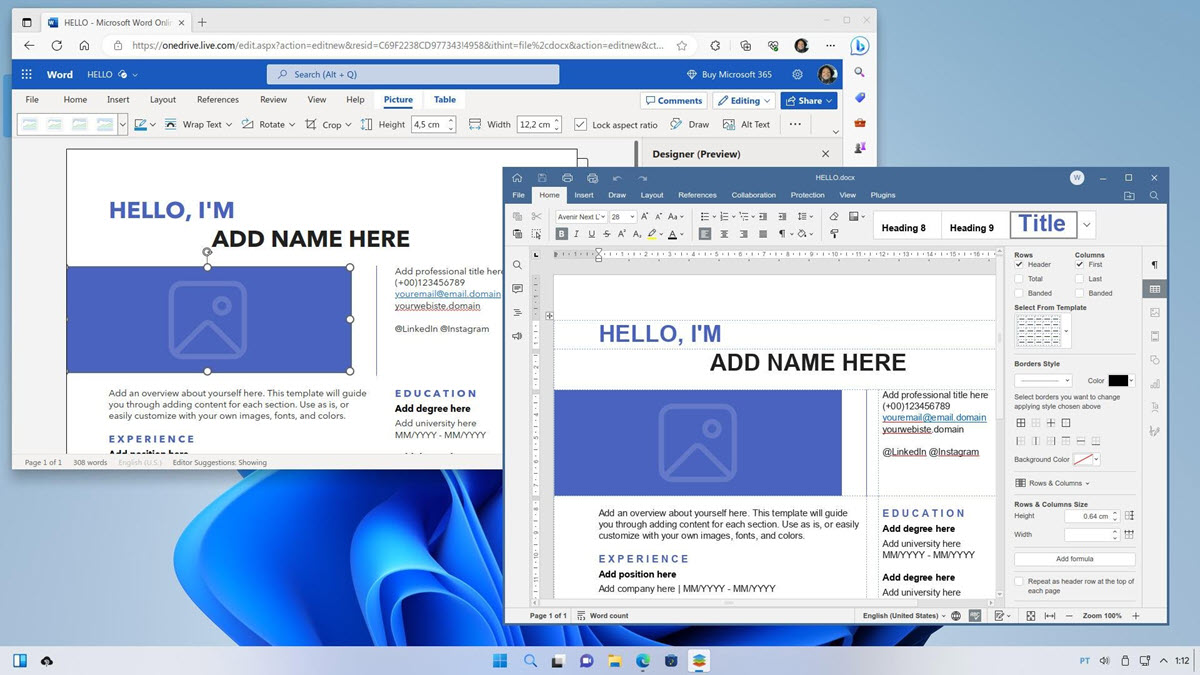Screen dimensions: 1200x675
Task: Click the Print icon above the HELLO.docx ribbon
Action: [x=568, y=178]
